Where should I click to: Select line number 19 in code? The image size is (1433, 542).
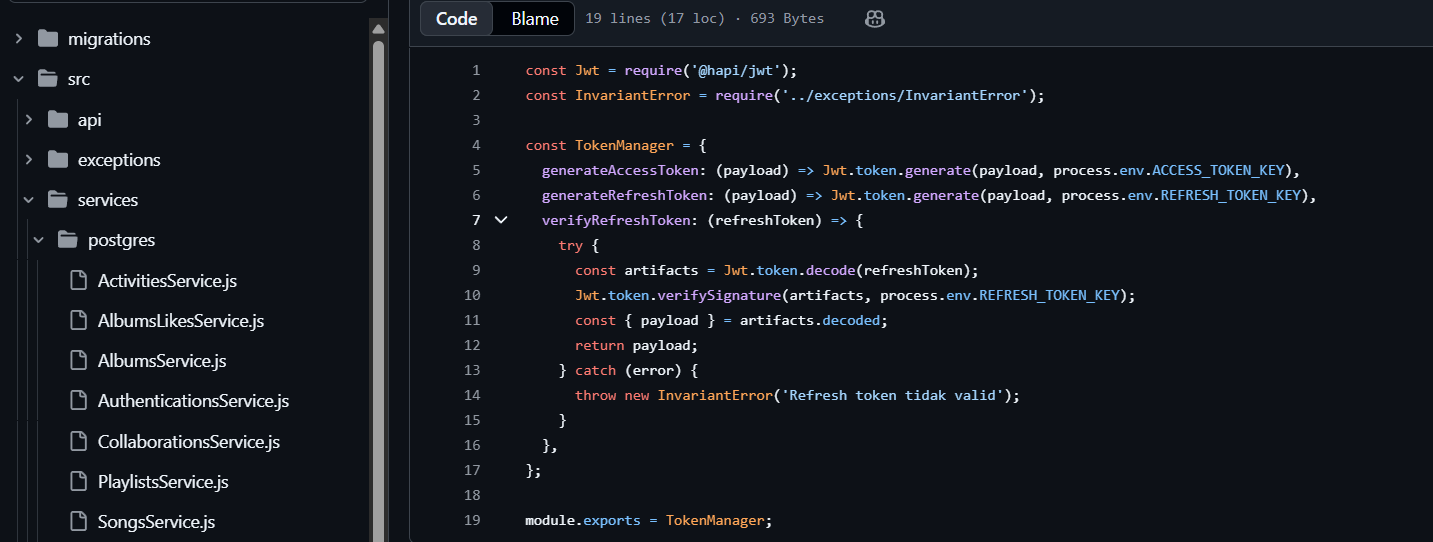tap(472, 520)
